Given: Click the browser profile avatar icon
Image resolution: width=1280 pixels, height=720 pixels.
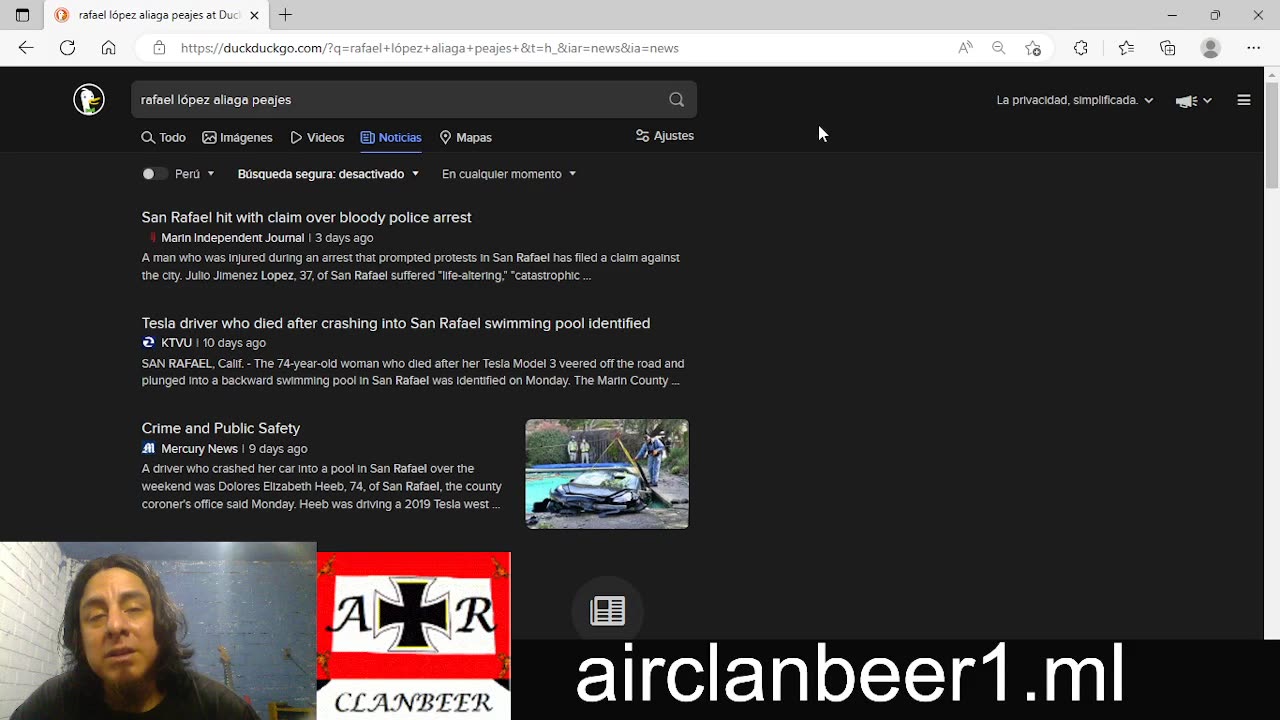Looking at the screenshot, I should pyautogui.click(x=1211, y=48).
